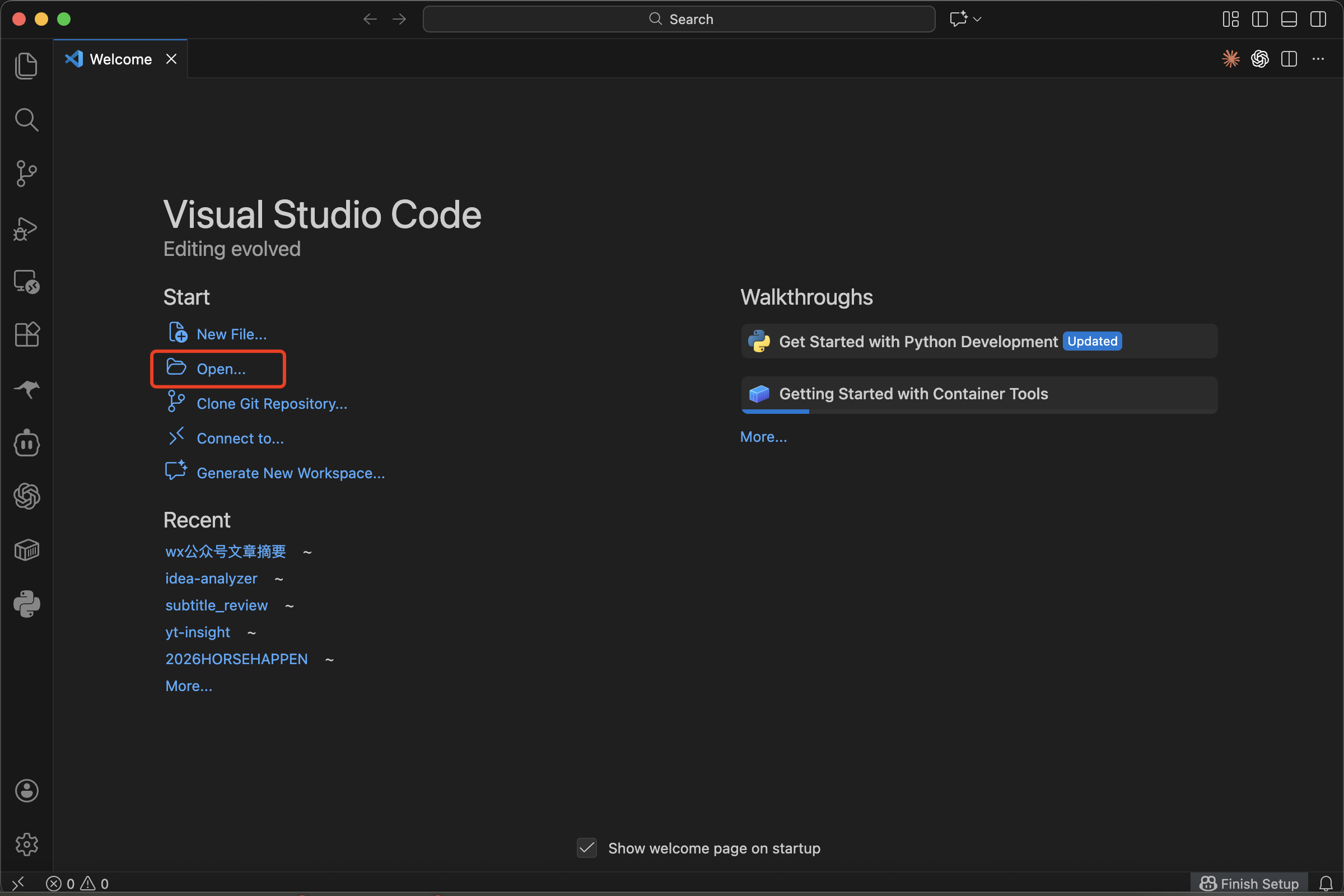Open the editor More Actions ellipsis
1344x896 pixels.
[x=1318, y=59]
